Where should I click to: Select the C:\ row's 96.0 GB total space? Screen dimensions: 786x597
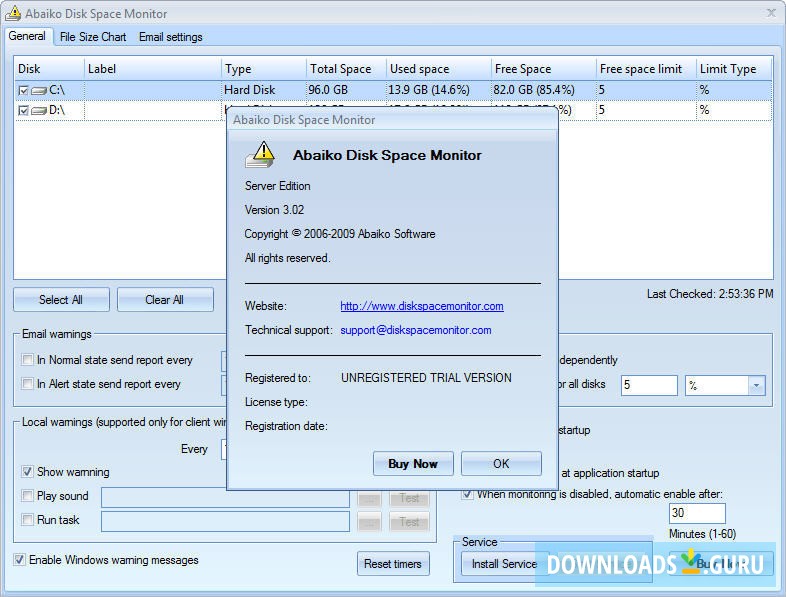pos(328,90)
